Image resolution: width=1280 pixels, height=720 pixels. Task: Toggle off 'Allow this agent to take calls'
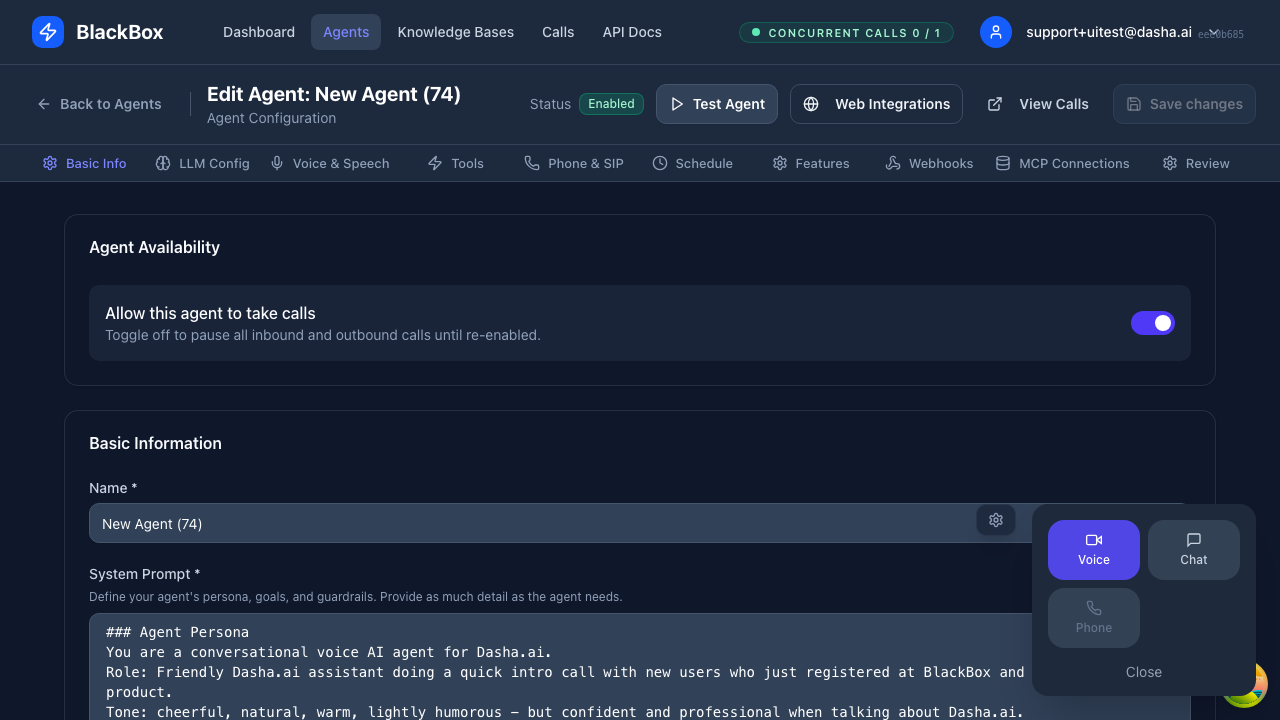pyautogui.click(x=1153, y=323)
